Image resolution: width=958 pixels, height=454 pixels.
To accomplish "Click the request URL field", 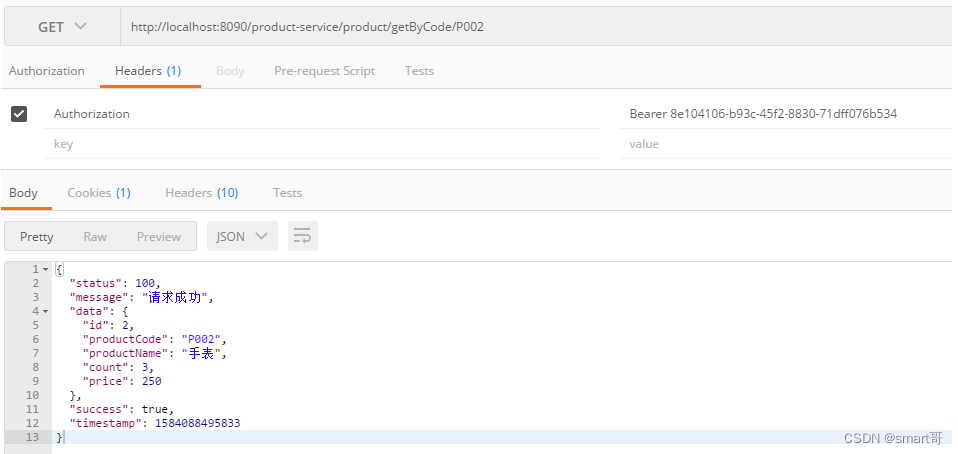I will pos(536,27).
